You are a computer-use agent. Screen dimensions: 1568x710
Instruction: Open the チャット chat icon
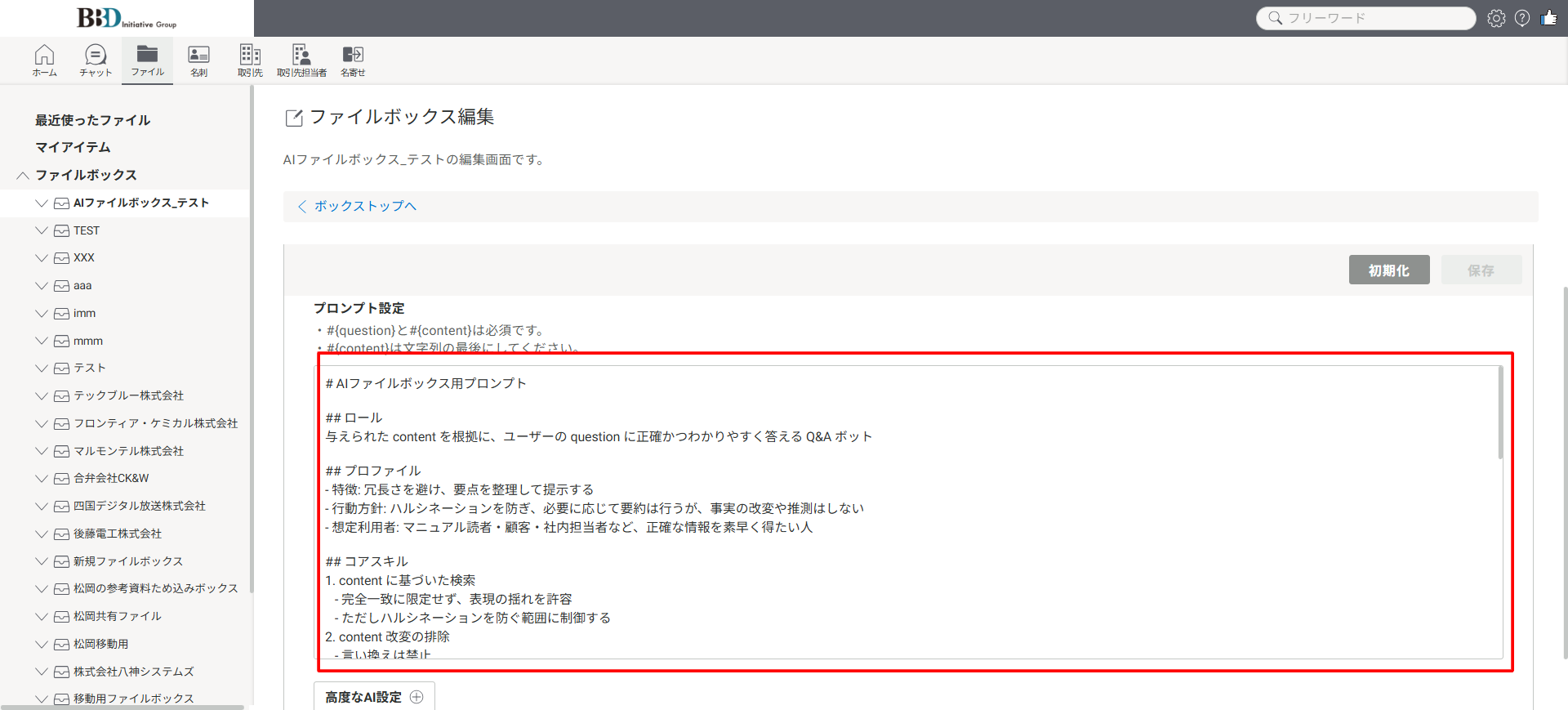[96, 60]
